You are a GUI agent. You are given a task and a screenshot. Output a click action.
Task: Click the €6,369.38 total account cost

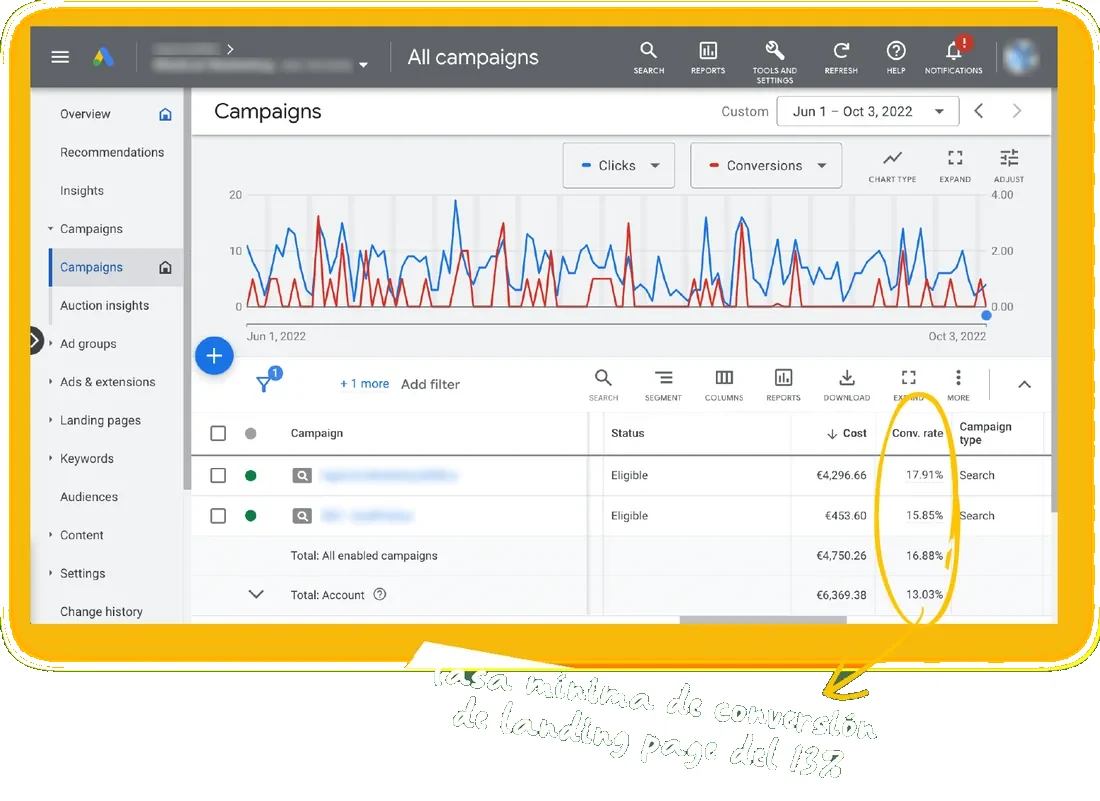(841, 595)
